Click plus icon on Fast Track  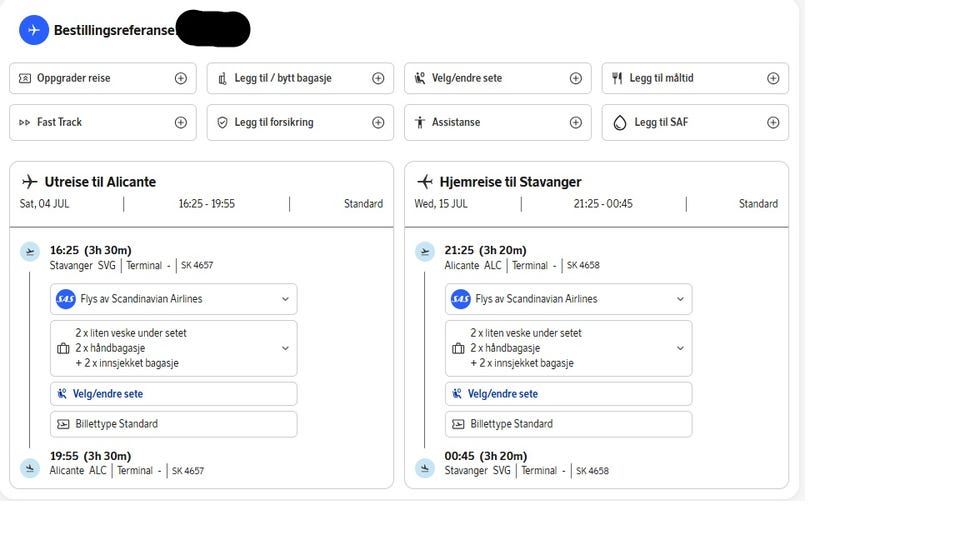[181, 122]
